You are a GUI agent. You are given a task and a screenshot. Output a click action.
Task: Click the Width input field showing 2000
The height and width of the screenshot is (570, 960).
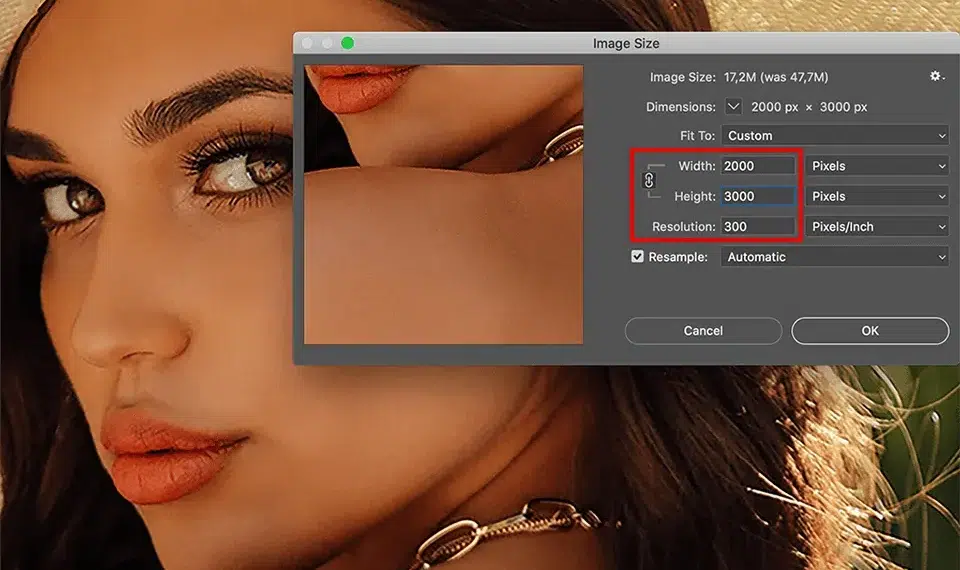(x=758, y=166)
